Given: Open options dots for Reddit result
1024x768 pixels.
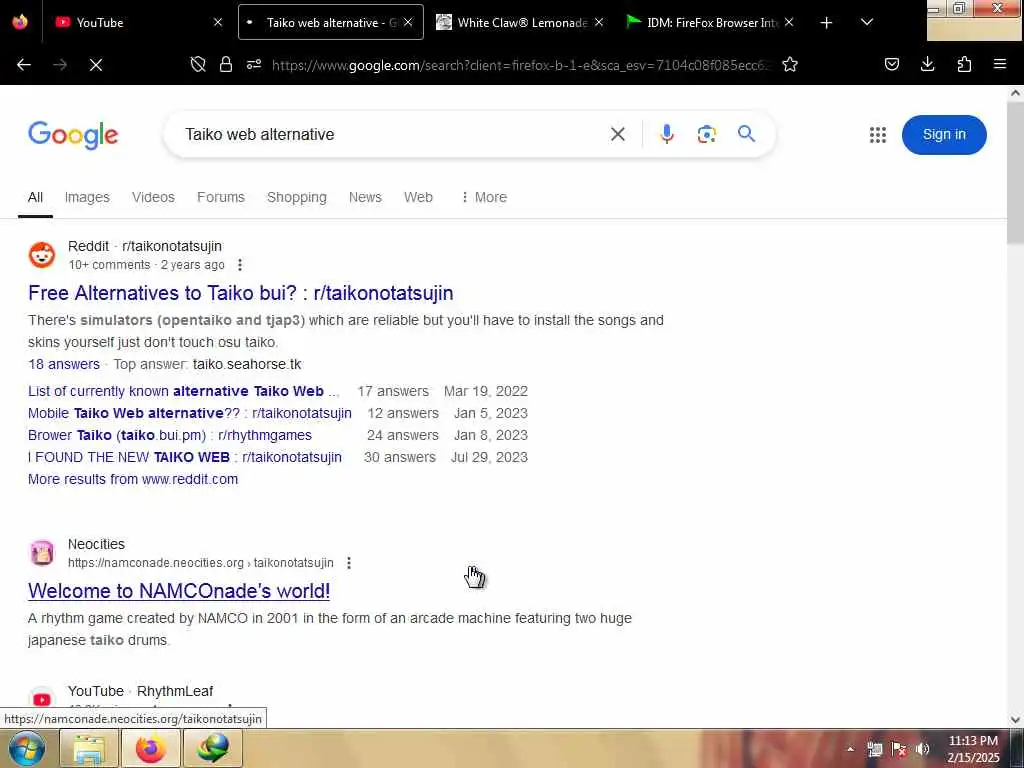Looking at the screenshot, I should [x=240, y=265].
